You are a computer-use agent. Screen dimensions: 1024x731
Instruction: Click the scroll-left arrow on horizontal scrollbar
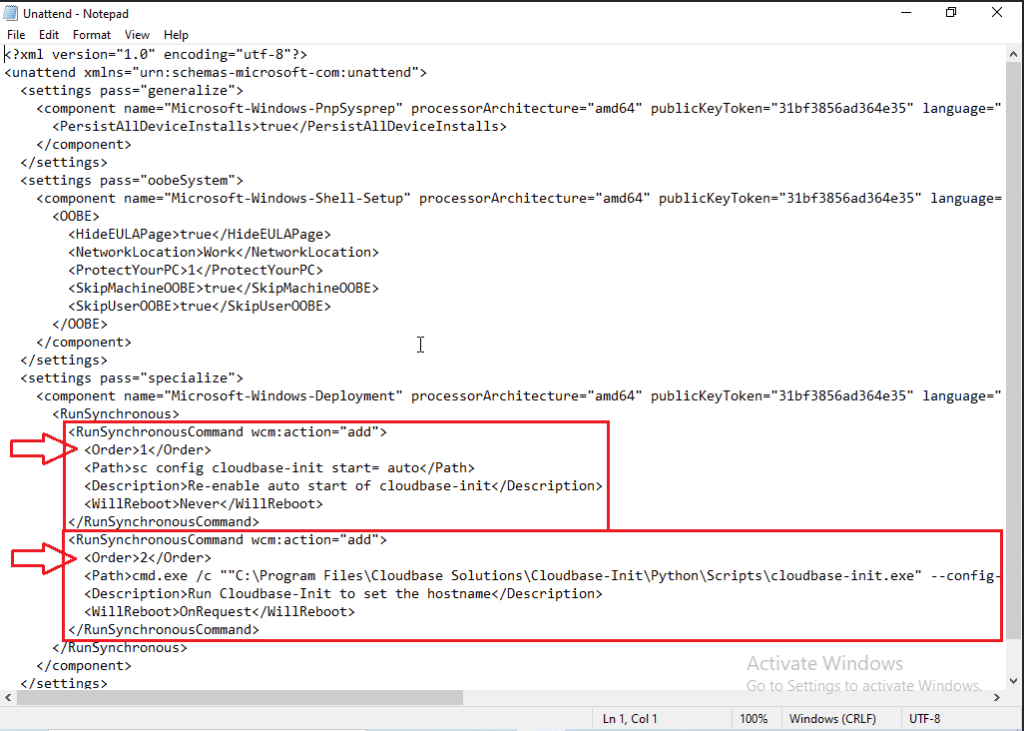pyautogui.click(x=7, y=698)
